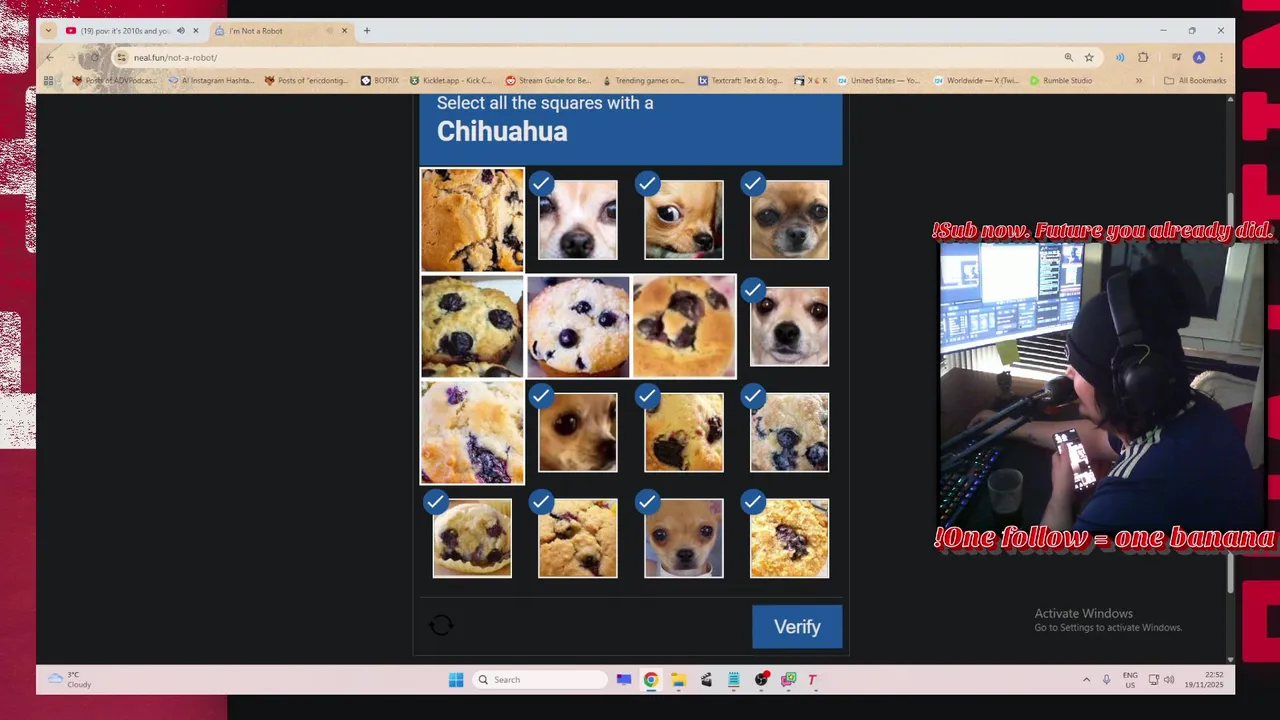Screen dimensions: 1280x720
Task: Expand the system tray hidden icons chevron
Action: 1086,680
